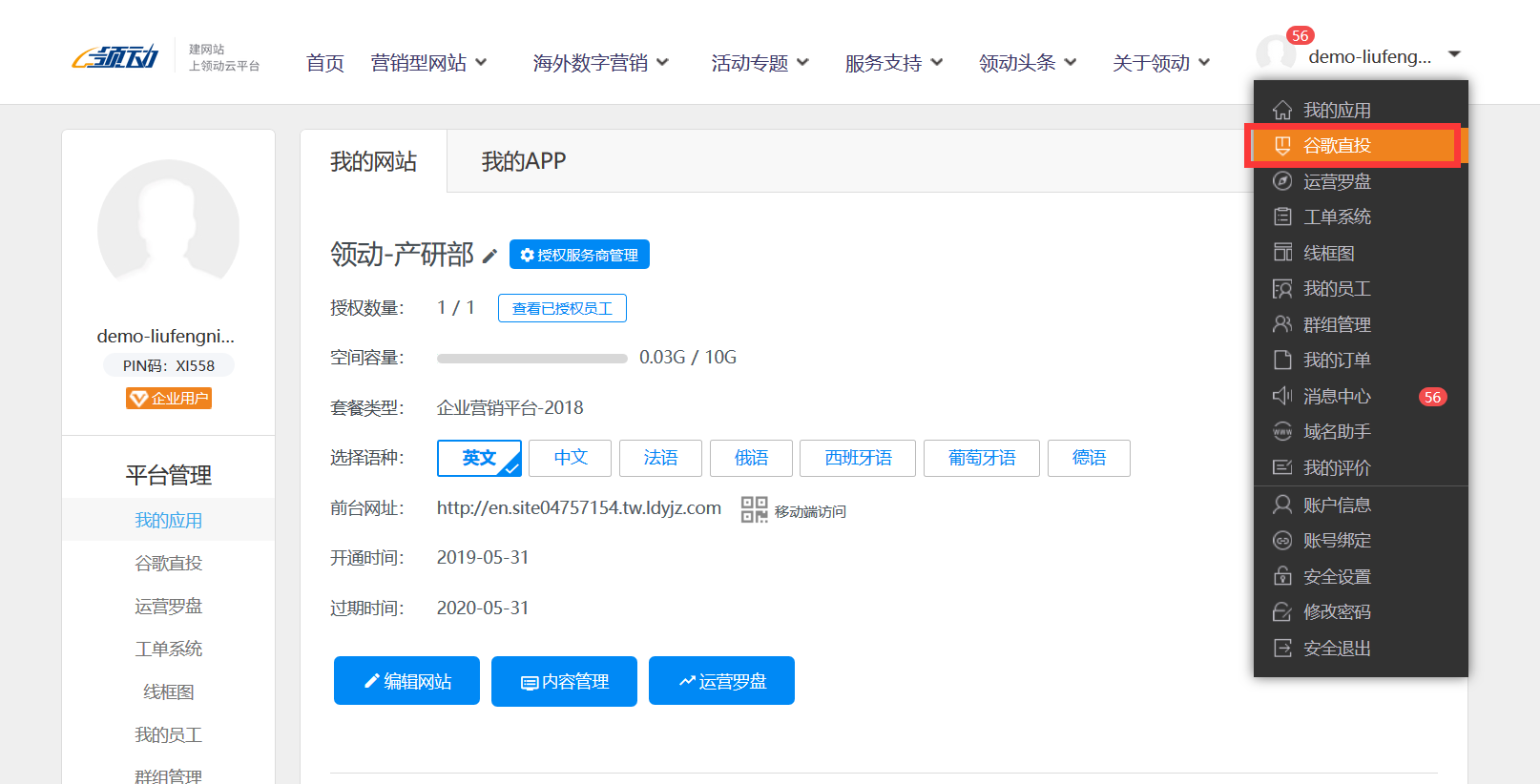
Task: Expand the 营销型网站 navigation dropdown
Action: point(428,63)
